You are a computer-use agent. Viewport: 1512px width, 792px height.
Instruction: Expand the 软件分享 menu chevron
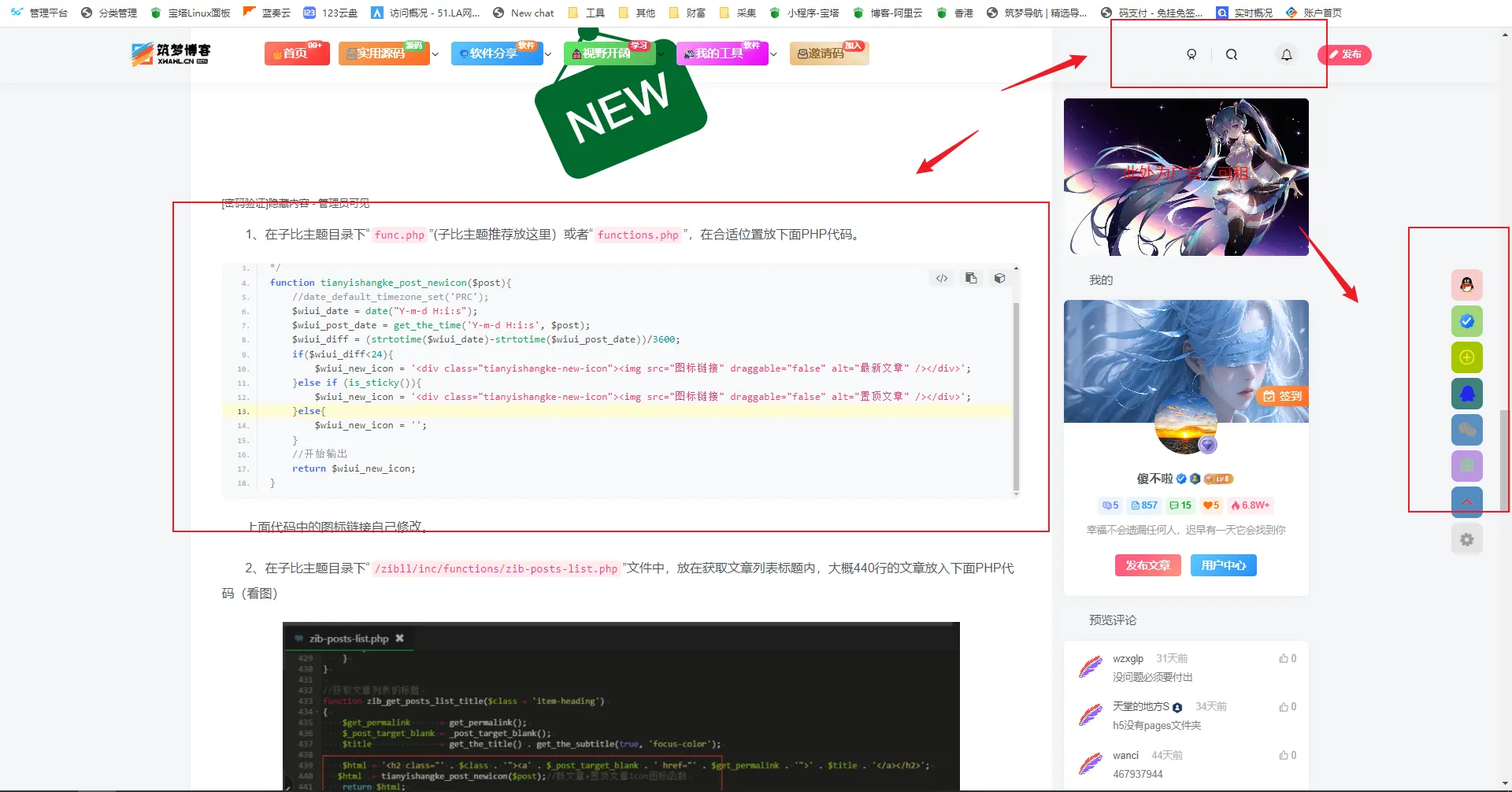548,54
